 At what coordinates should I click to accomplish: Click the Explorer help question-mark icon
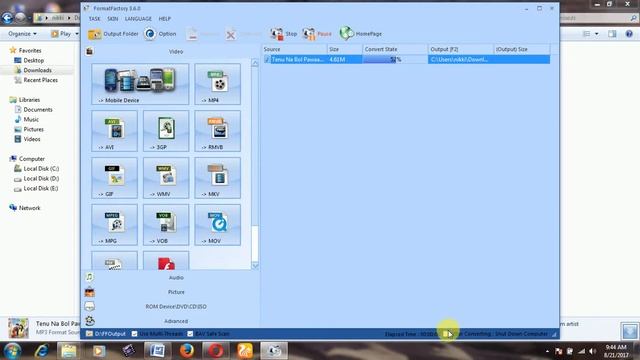point(629,34)
